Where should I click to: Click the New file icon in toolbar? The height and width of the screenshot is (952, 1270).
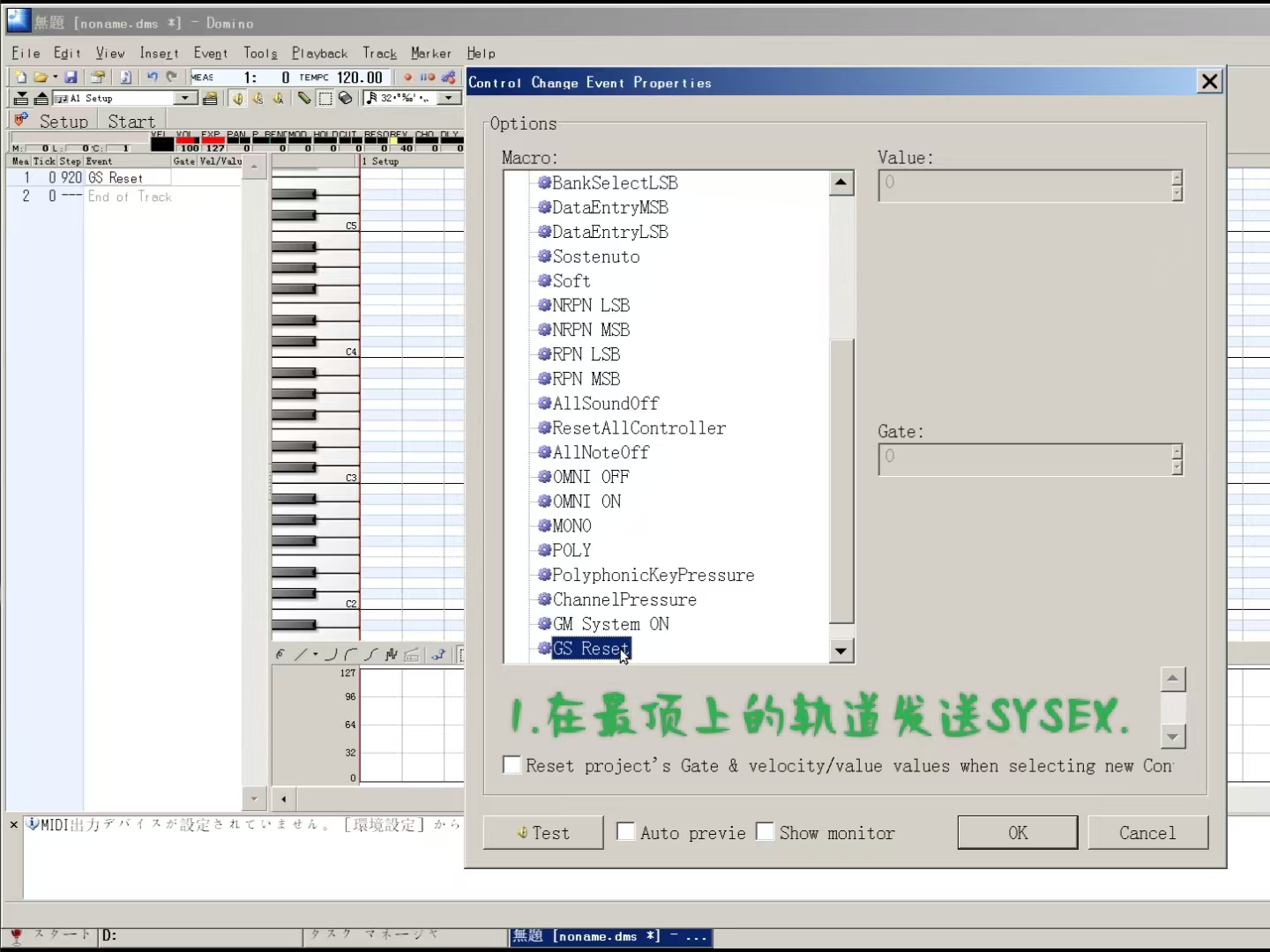[x=20, y=78]
